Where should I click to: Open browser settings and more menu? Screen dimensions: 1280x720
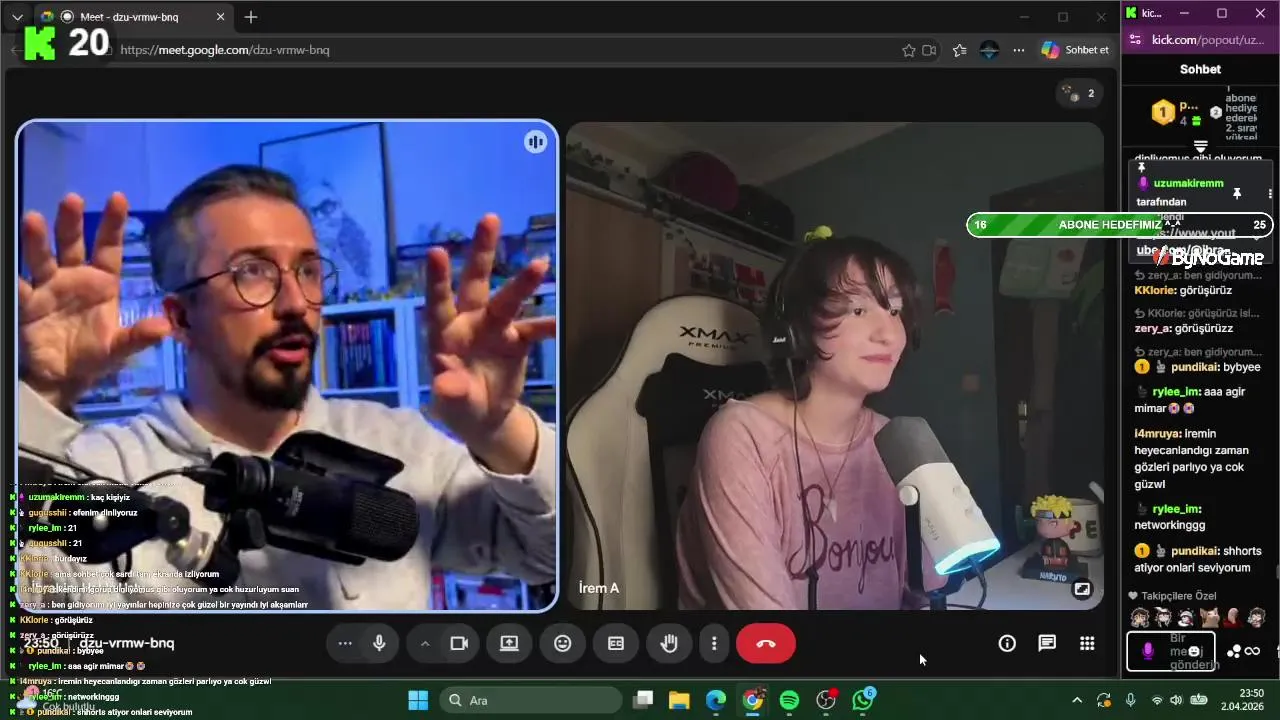pos(1019,50)
